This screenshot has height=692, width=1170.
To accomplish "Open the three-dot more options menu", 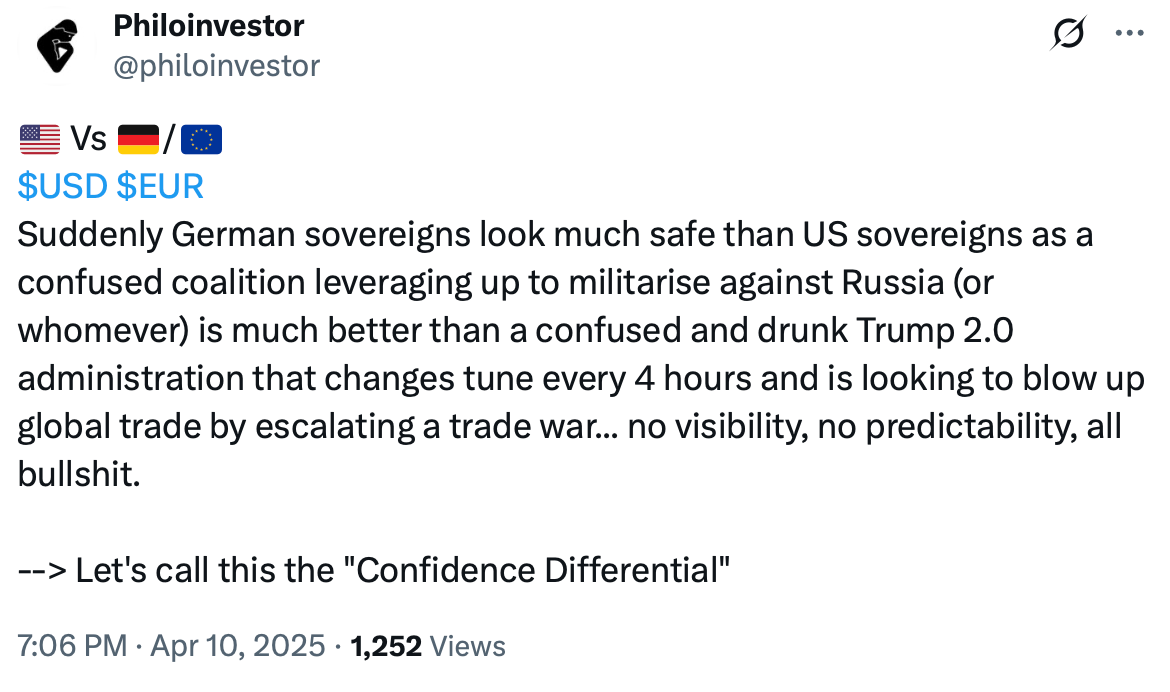I will pos(1129,33).
